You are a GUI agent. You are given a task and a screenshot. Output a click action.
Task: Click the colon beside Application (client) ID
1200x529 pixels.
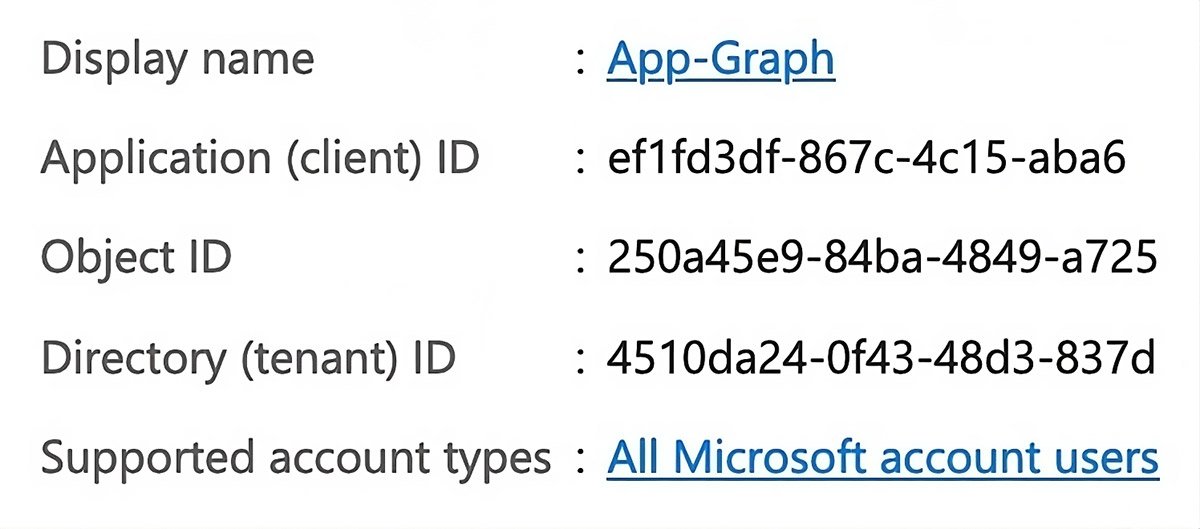581,161
